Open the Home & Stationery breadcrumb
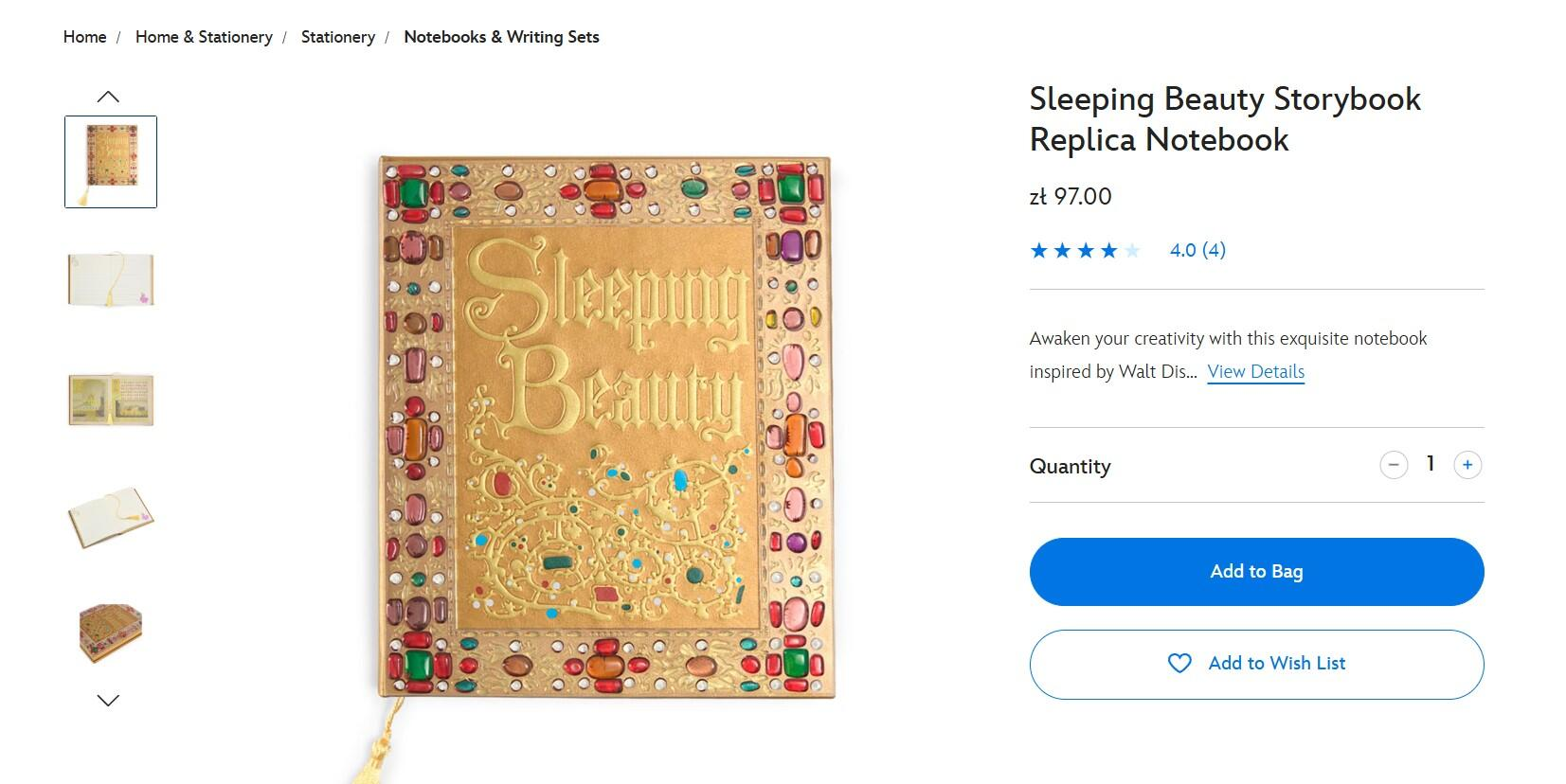The image size is (1566, 784). coord(204,37)
